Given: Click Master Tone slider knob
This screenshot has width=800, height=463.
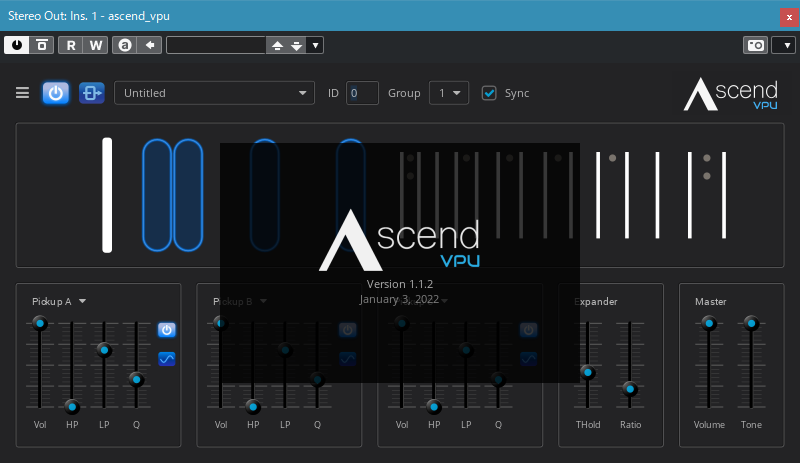Looking at the screenshot, I should click(x=751, y=323).
